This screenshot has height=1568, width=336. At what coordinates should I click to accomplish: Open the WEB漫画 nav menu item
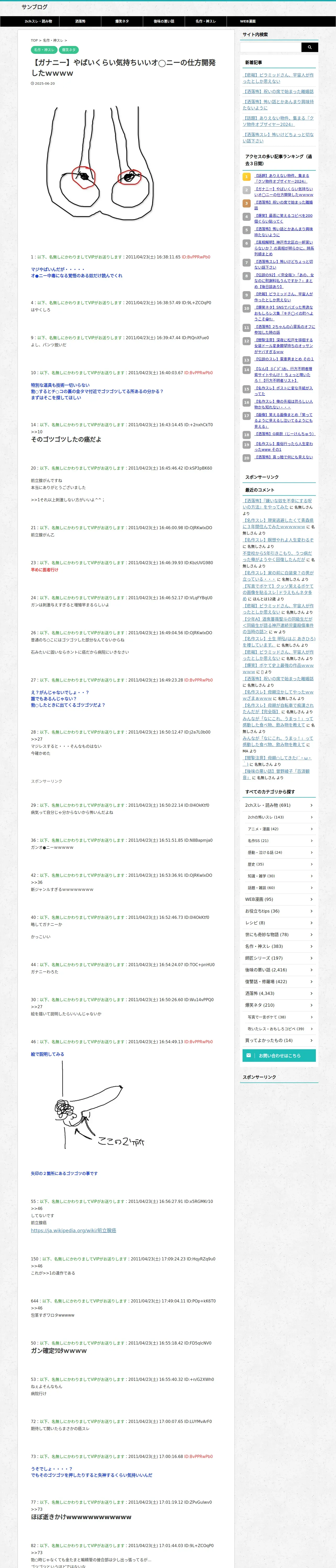pyautogui.click(x=248, y=21)
